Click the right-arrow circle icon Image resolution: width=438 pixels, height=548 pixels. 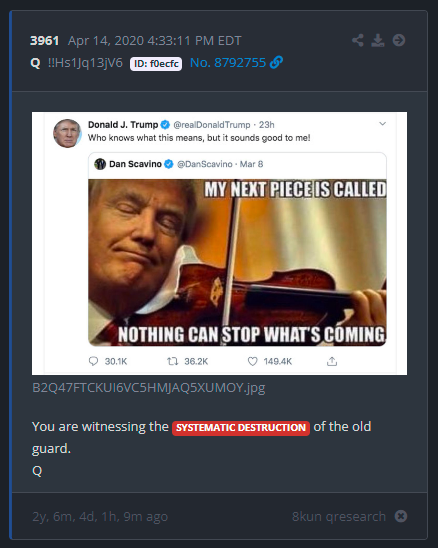(399, 40)
